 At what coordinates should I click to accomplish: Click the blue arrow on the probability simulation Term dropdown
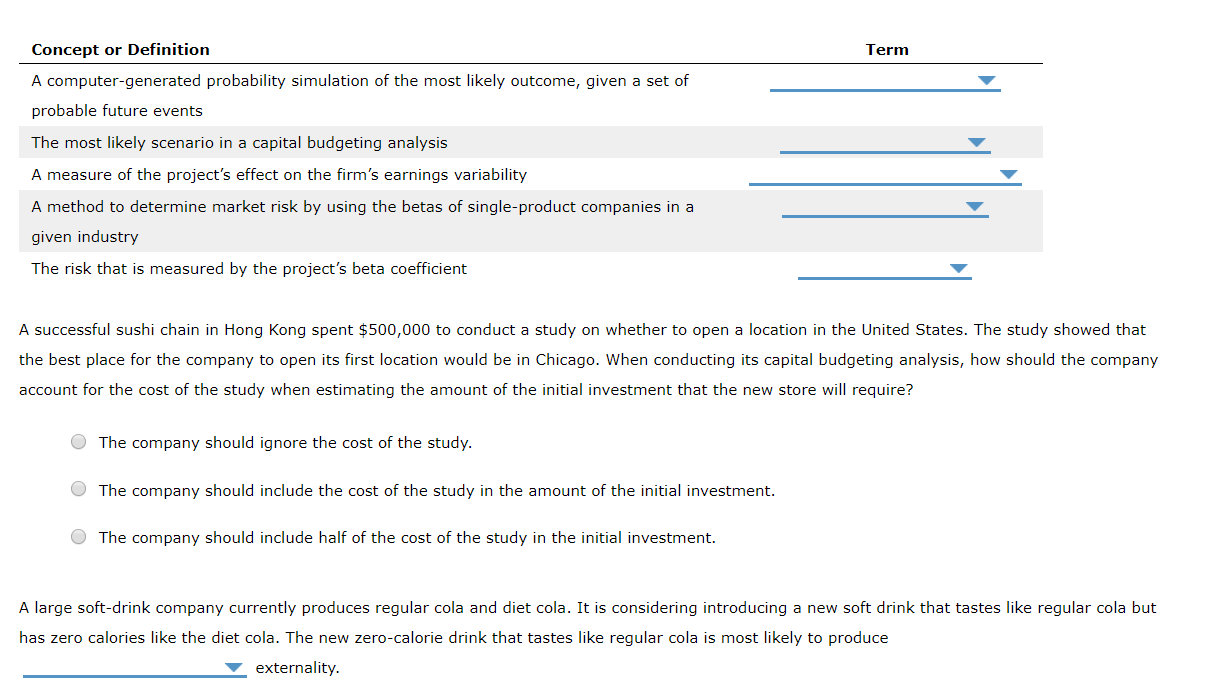(x=987, y=80)
